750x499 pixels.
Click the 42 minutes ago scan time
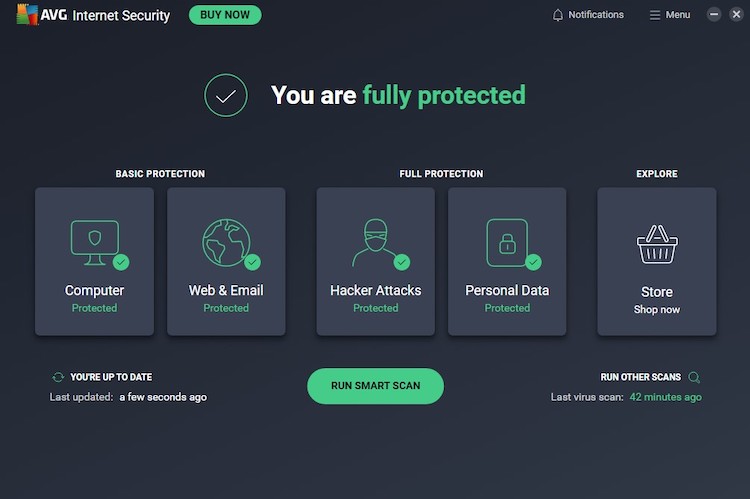[x=665, y=397]
